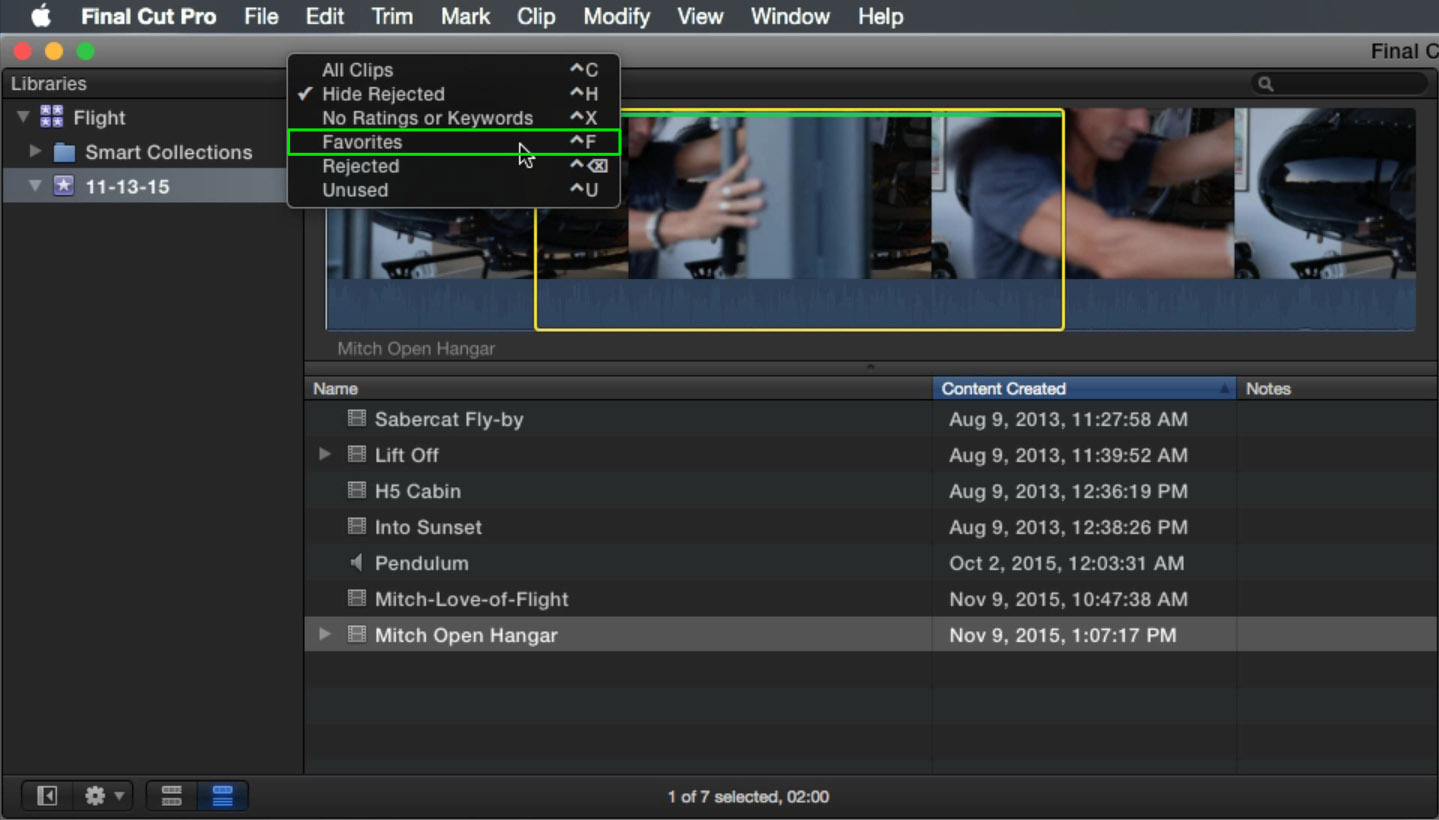Screen dimensions: 1439x820
Task: Open the Final Cut Pro application menu
Action: [x=148, y=17]
